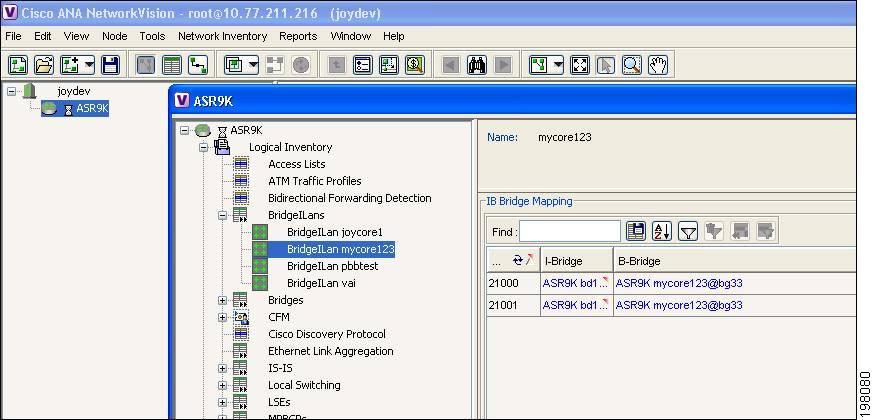Collapse the joydev tree node

tap(11, 91)
